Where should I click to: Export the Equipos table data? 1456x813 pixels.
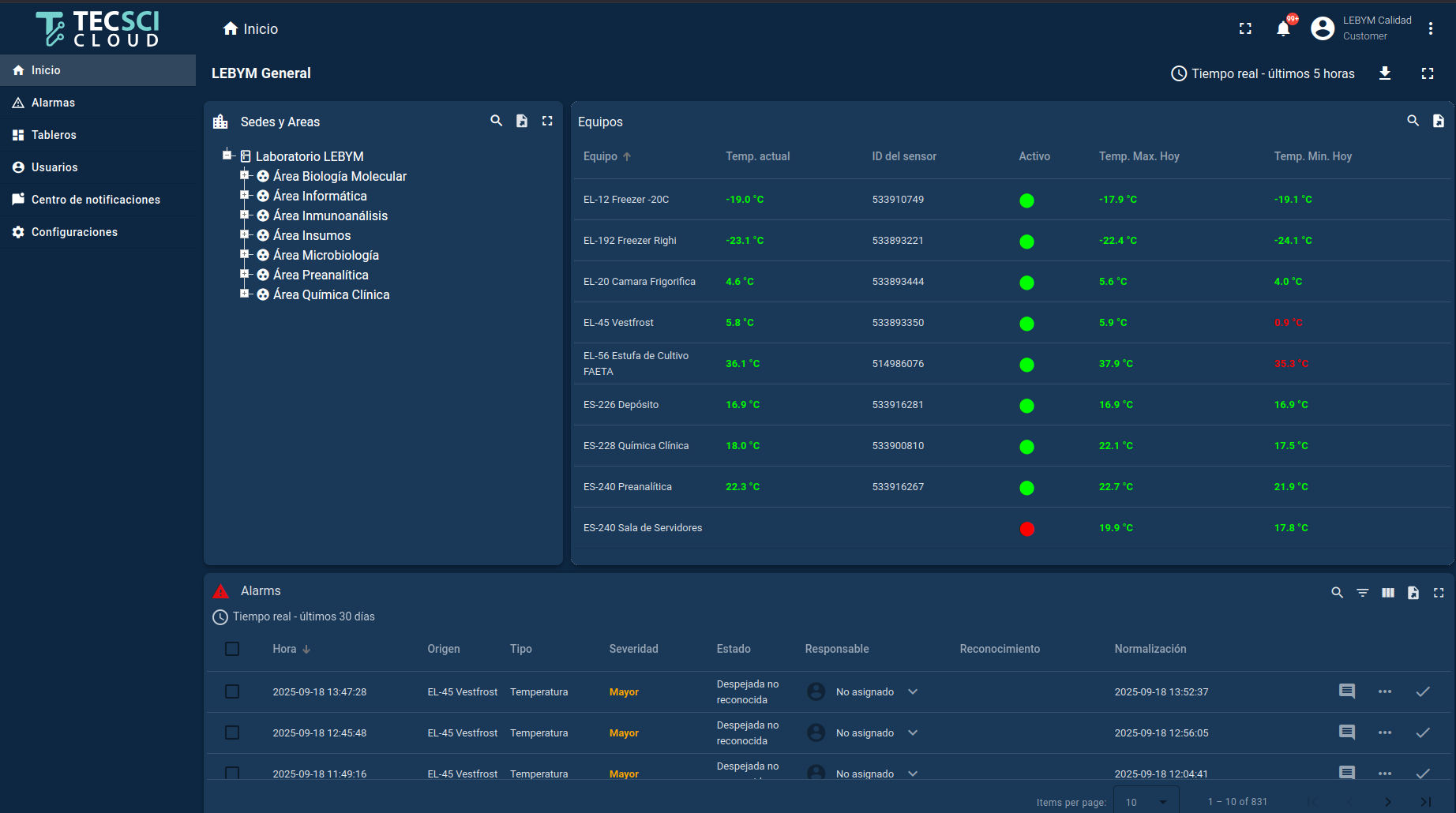point(1438,121)
